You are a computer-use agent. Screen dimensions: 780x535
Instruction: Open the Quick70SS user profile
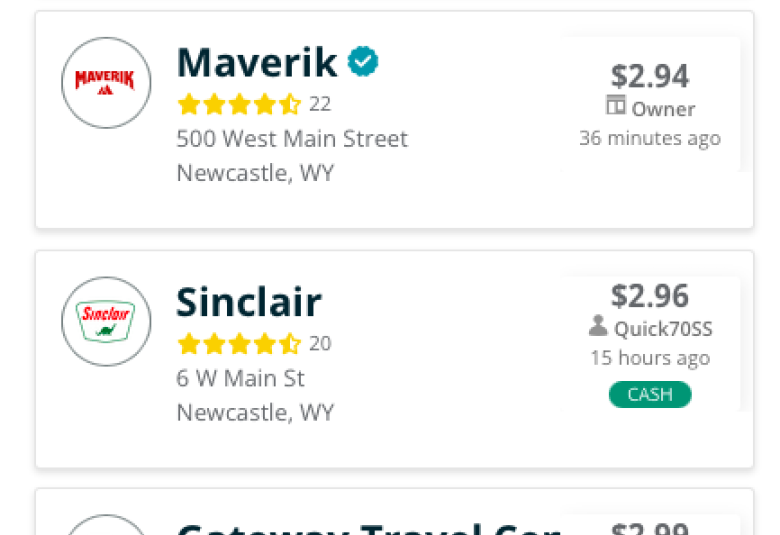(663, 329)
